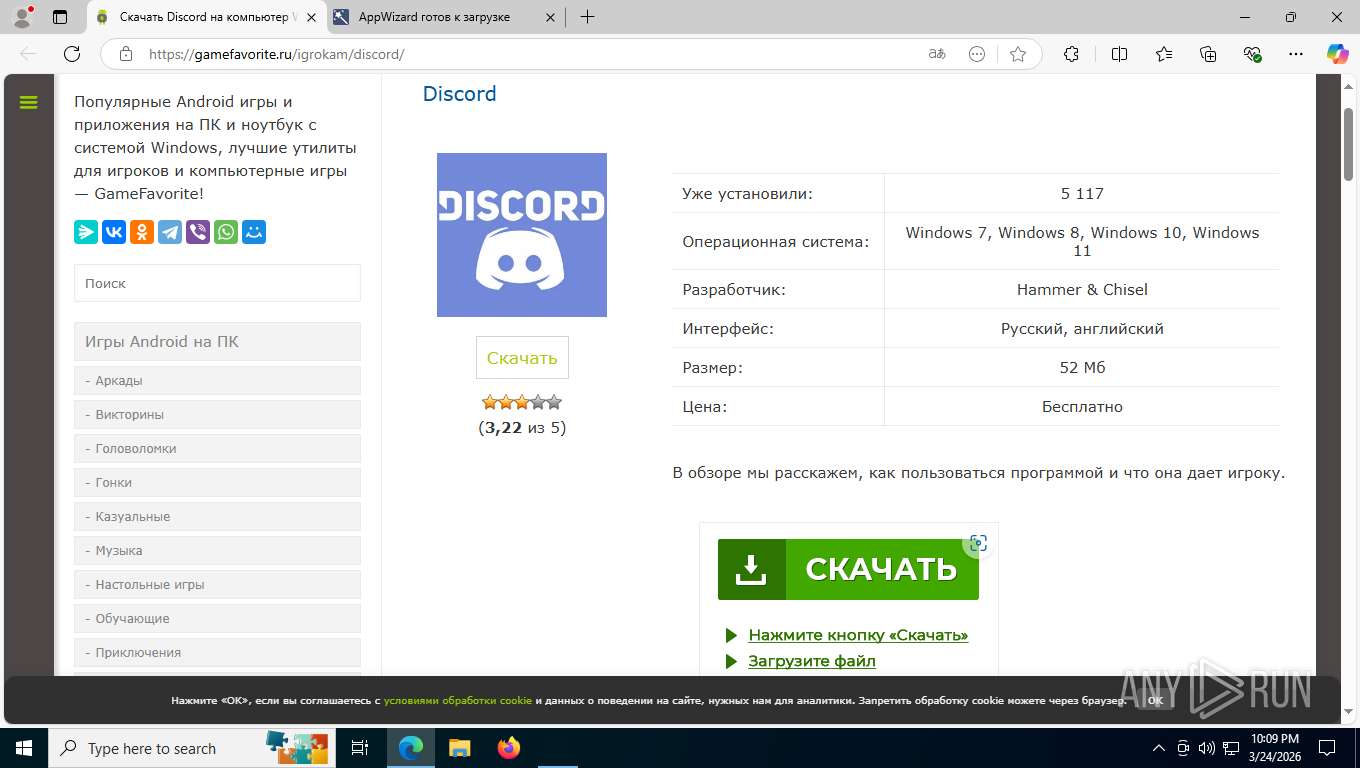This screenshot has width=1360, height=768.
Task: Toggle split screen view
Action: tap(1119, 54)
